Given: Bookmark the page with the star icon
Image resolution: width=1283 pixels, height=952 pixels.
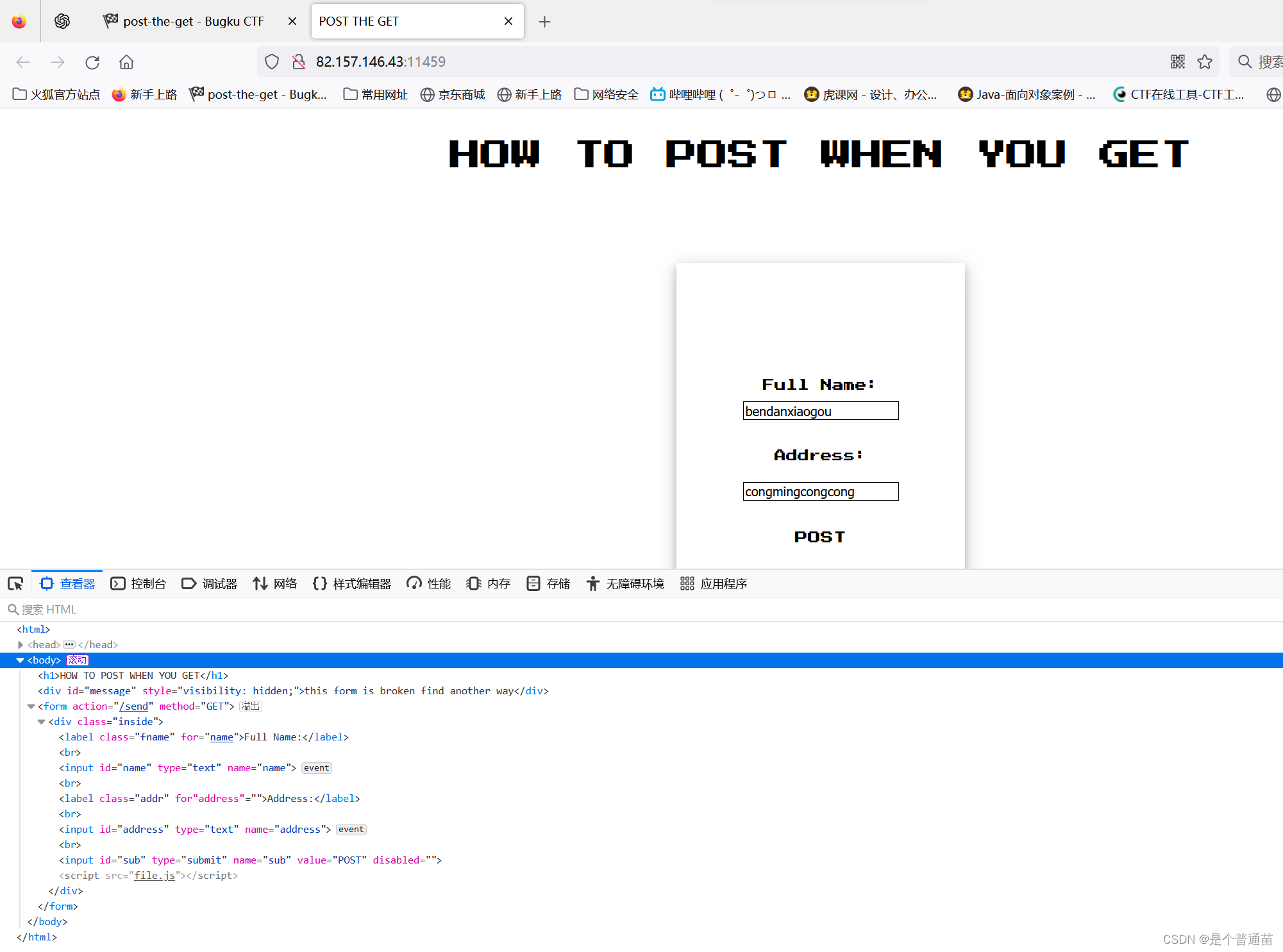Looking at the screenshot, I should pos(1205,62).
